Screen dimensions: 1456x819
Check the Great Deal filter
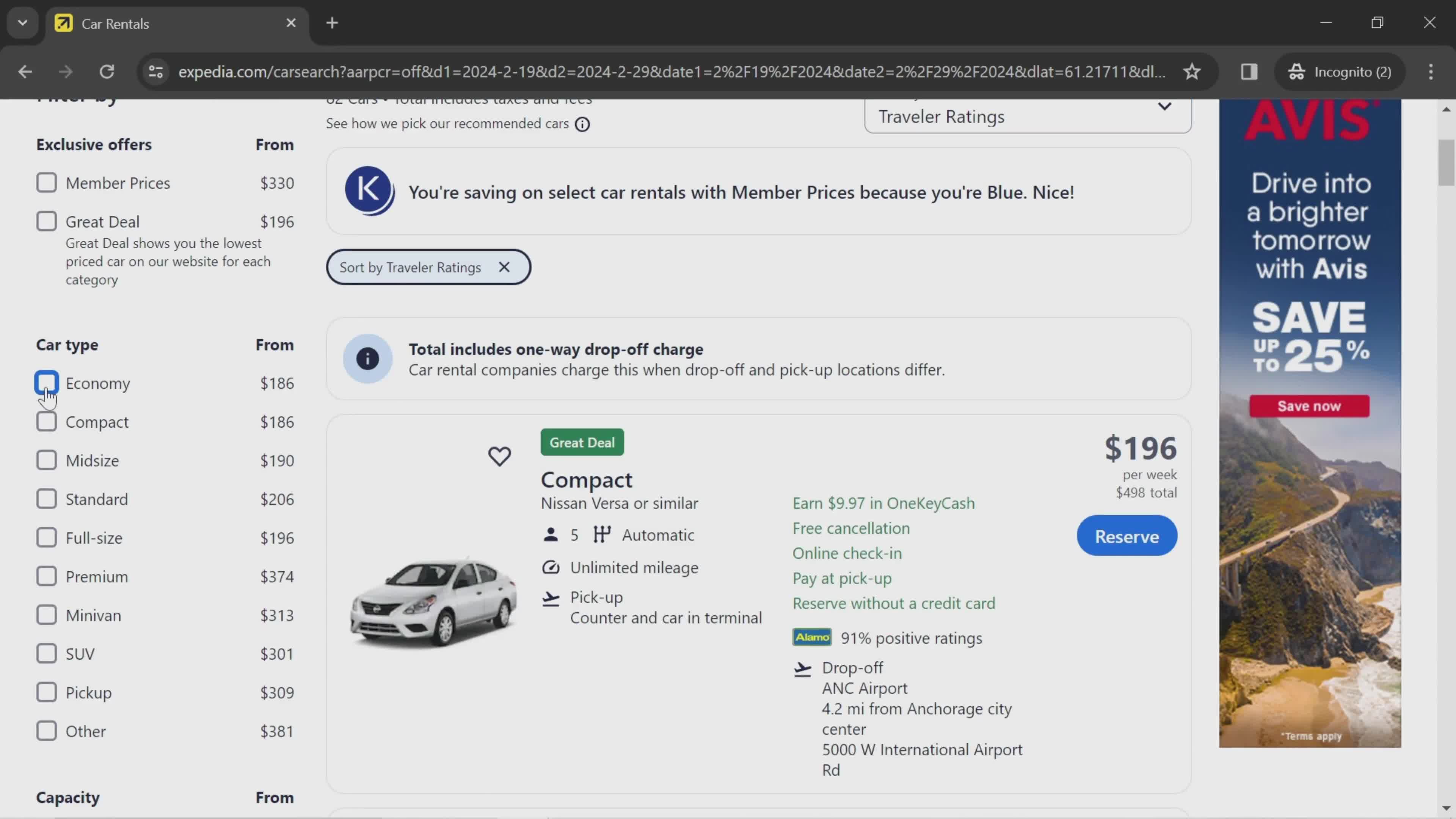[x=46, y=221]
